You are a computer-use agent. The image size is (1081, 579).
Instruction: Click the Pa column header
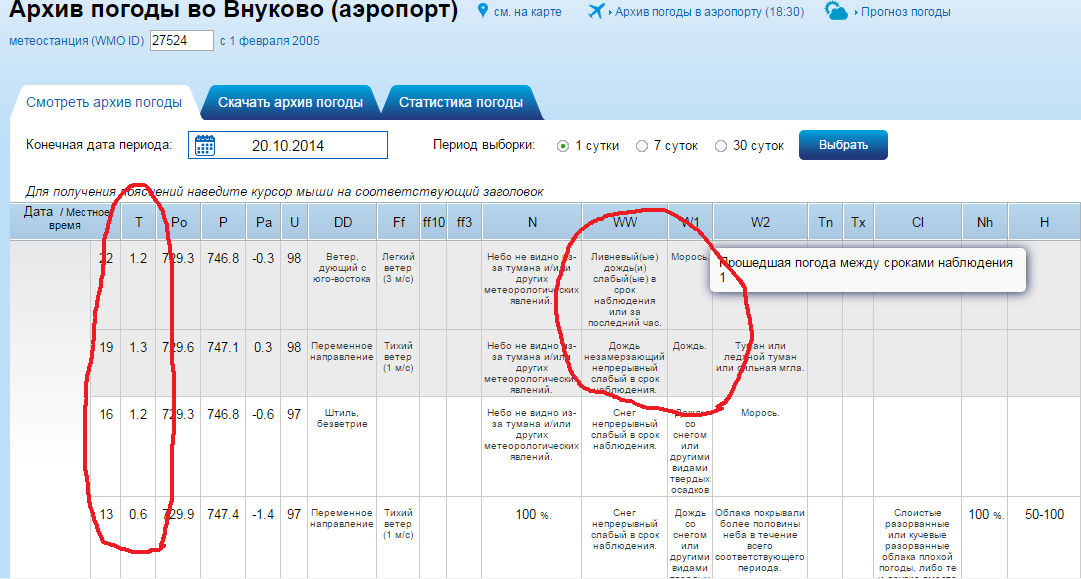click(x=263, y=222)
